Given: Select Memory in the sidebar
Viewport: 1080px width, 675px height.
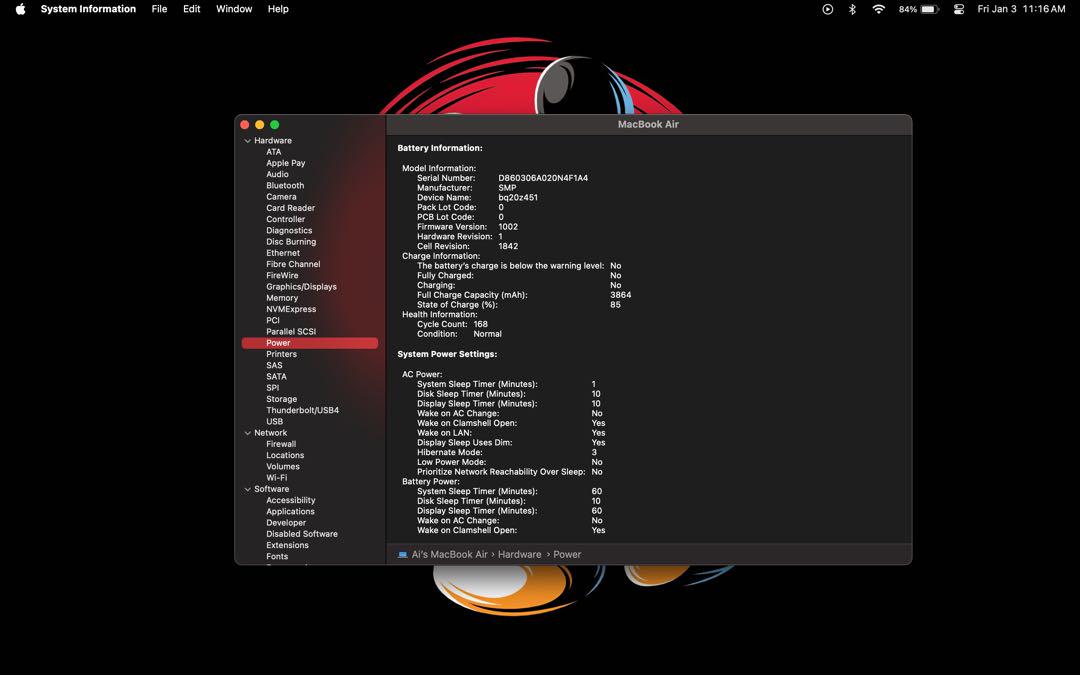Looking at the screenshot, I should pos(282,298).
